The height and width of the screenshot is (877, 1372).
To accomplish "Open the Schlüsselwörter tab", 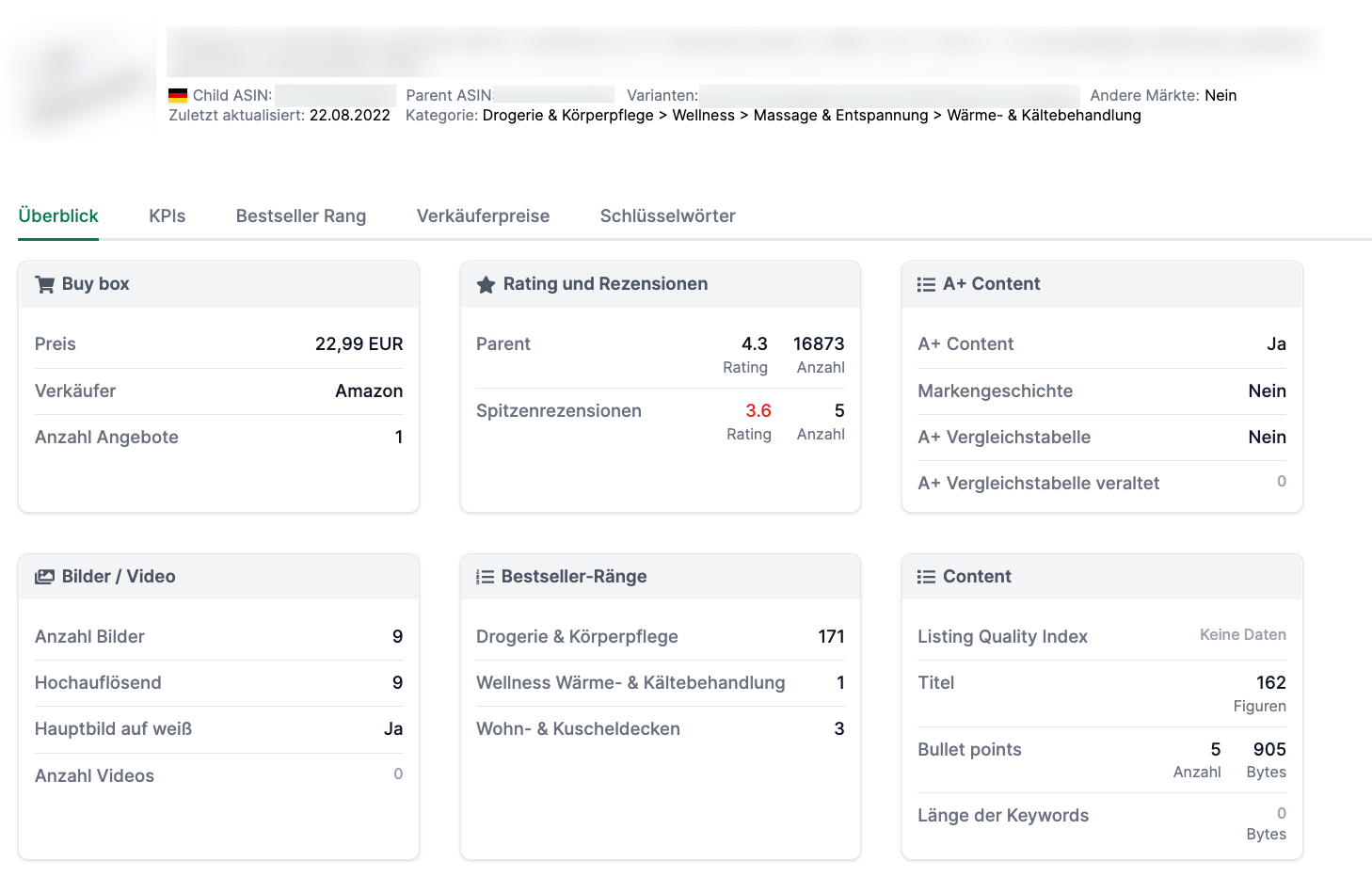I will pos(668,215).
